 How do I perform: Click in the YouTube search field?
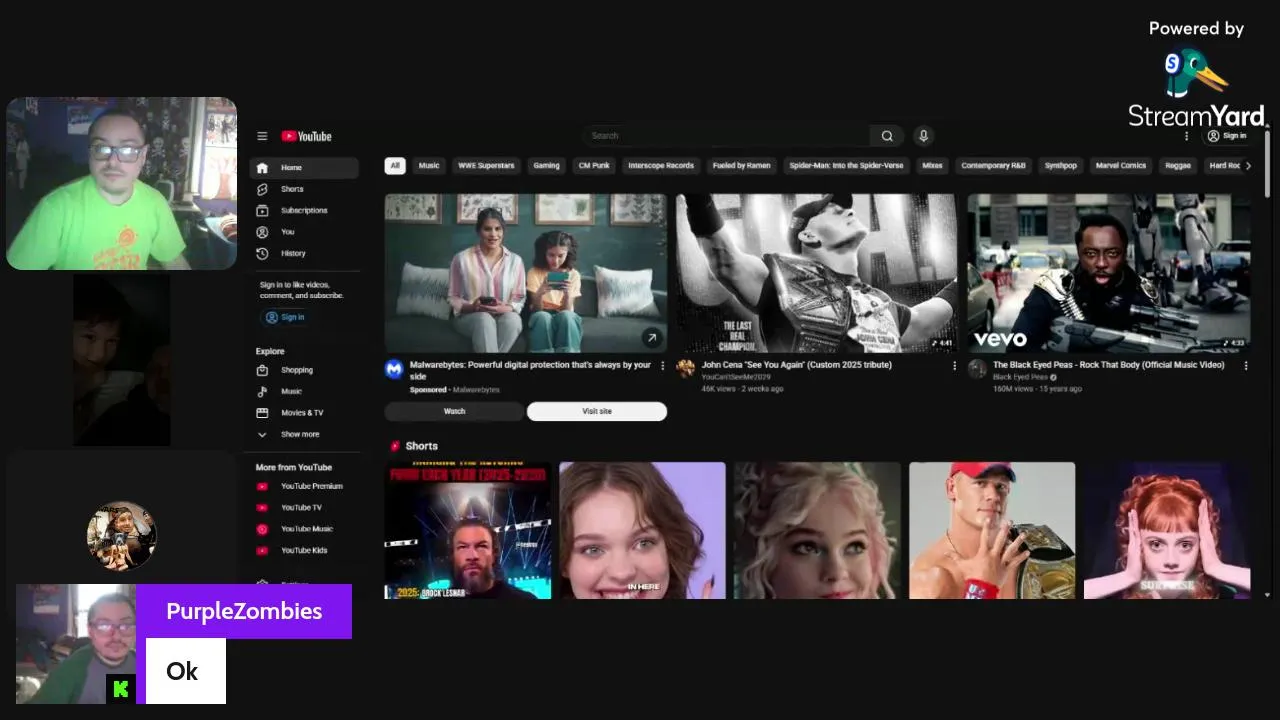(x=727, y=136)
